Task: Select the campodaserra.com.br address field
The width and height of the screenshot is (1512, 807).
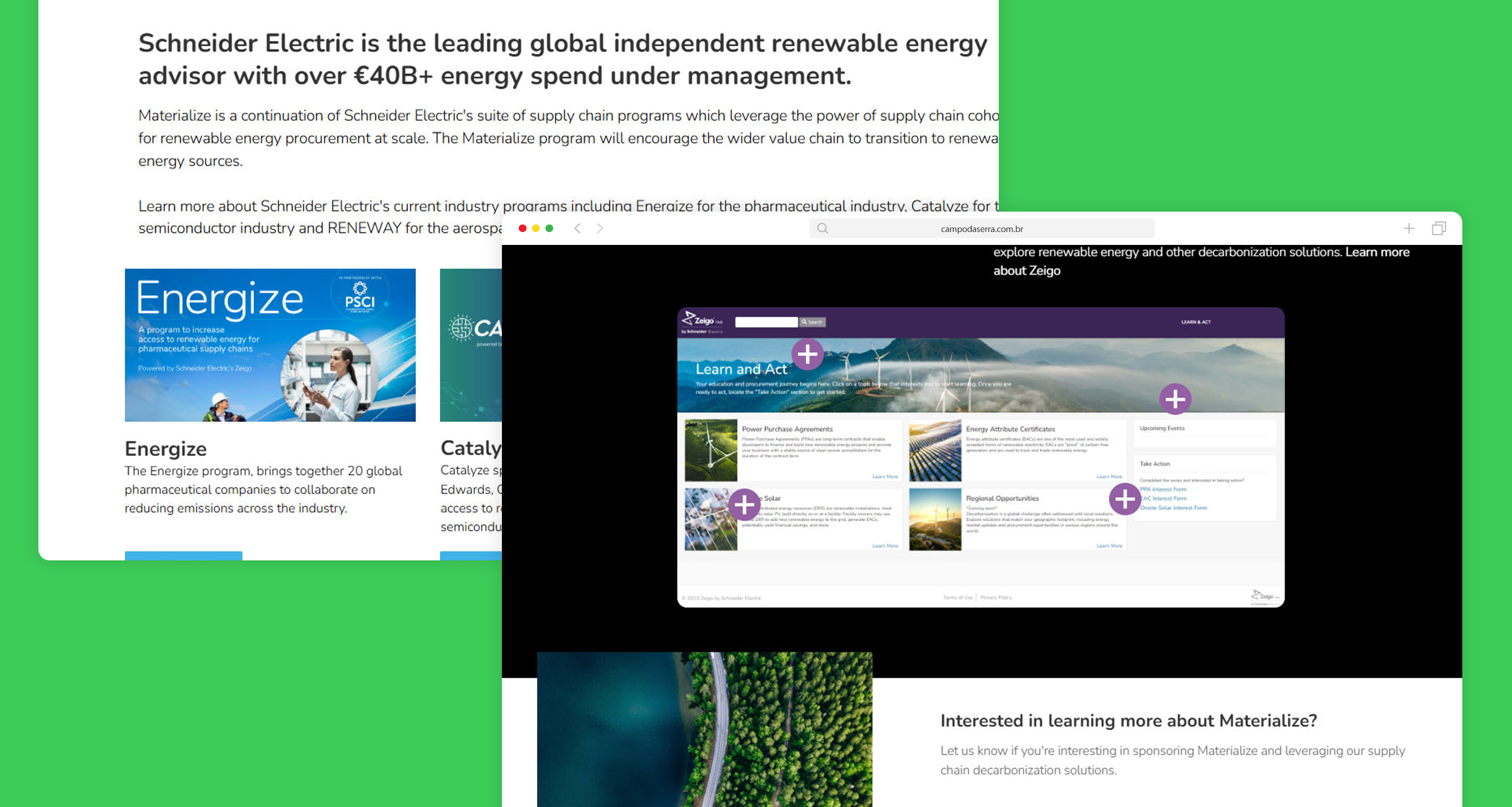Action: point(981,228)
